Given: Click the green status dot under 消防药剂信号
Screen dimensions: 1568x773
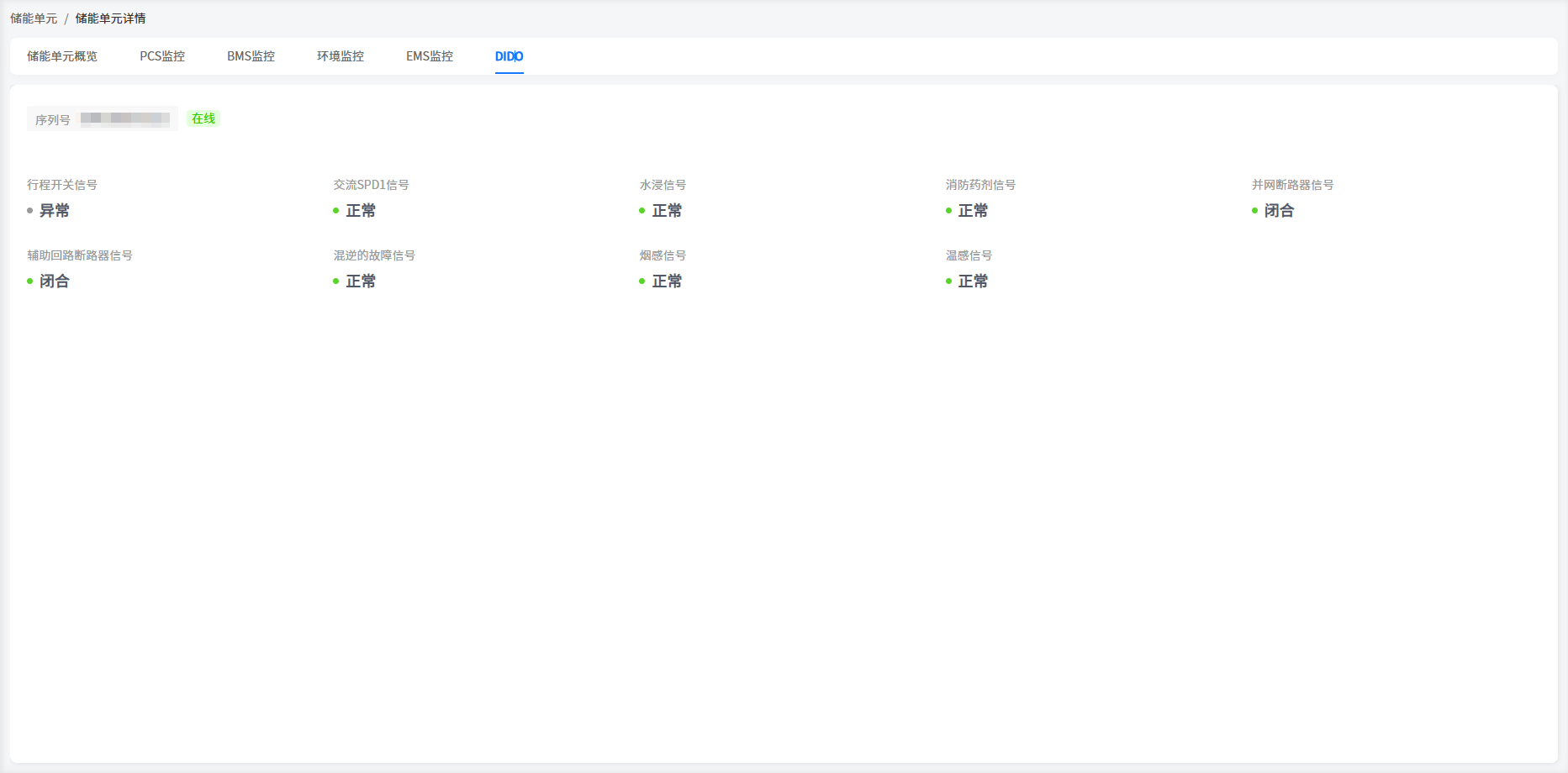Looking at the screenshot, I should [x=949, y=211].
